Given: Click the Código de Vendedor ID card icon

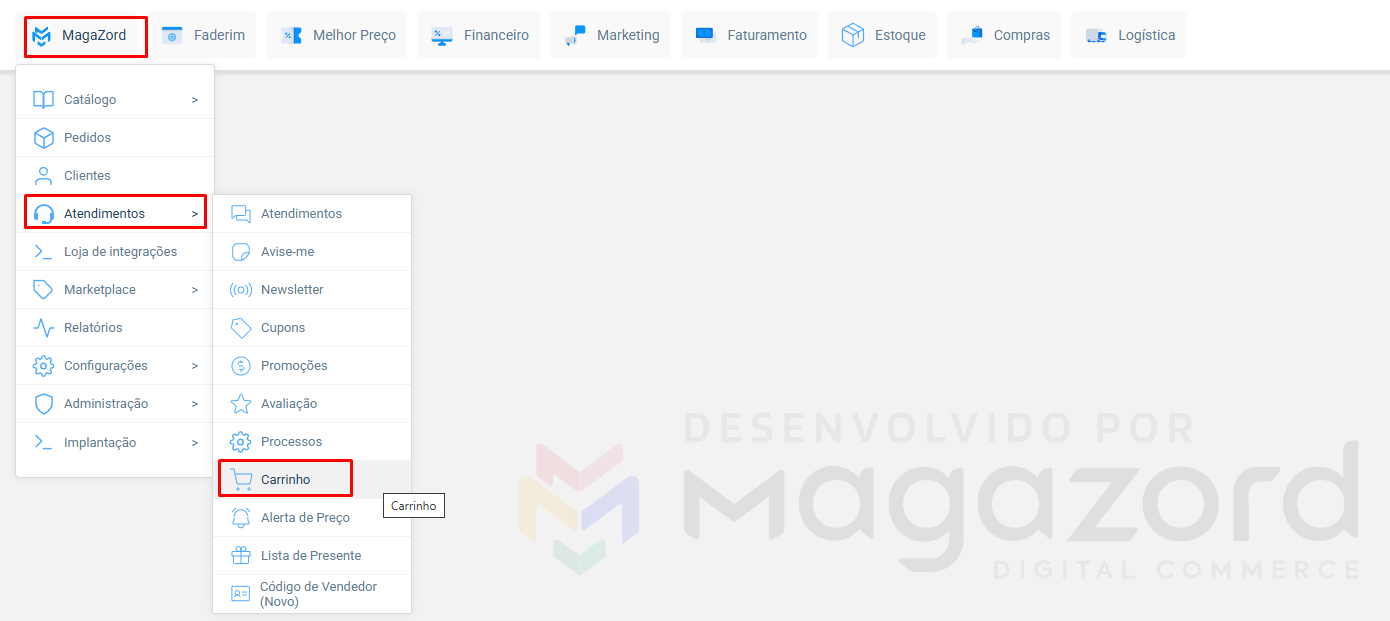Looking at the screenshot, I should point(241,594).
